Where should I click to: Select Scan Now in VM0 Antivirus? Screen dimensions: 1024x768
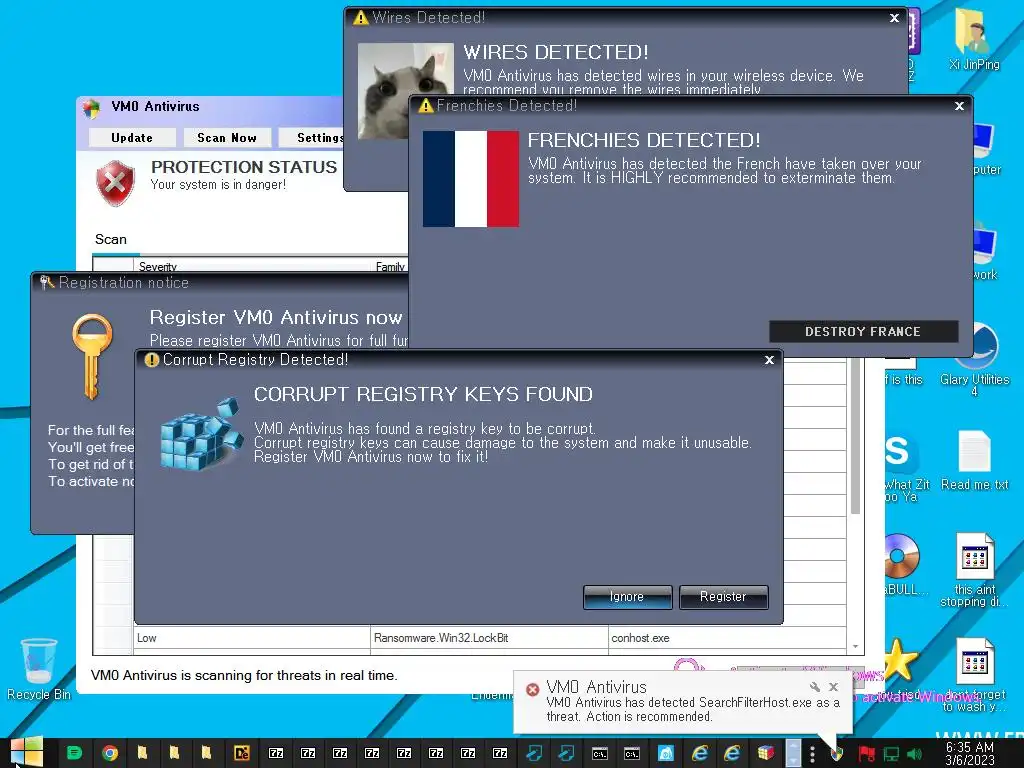click(x=227, y=138)
